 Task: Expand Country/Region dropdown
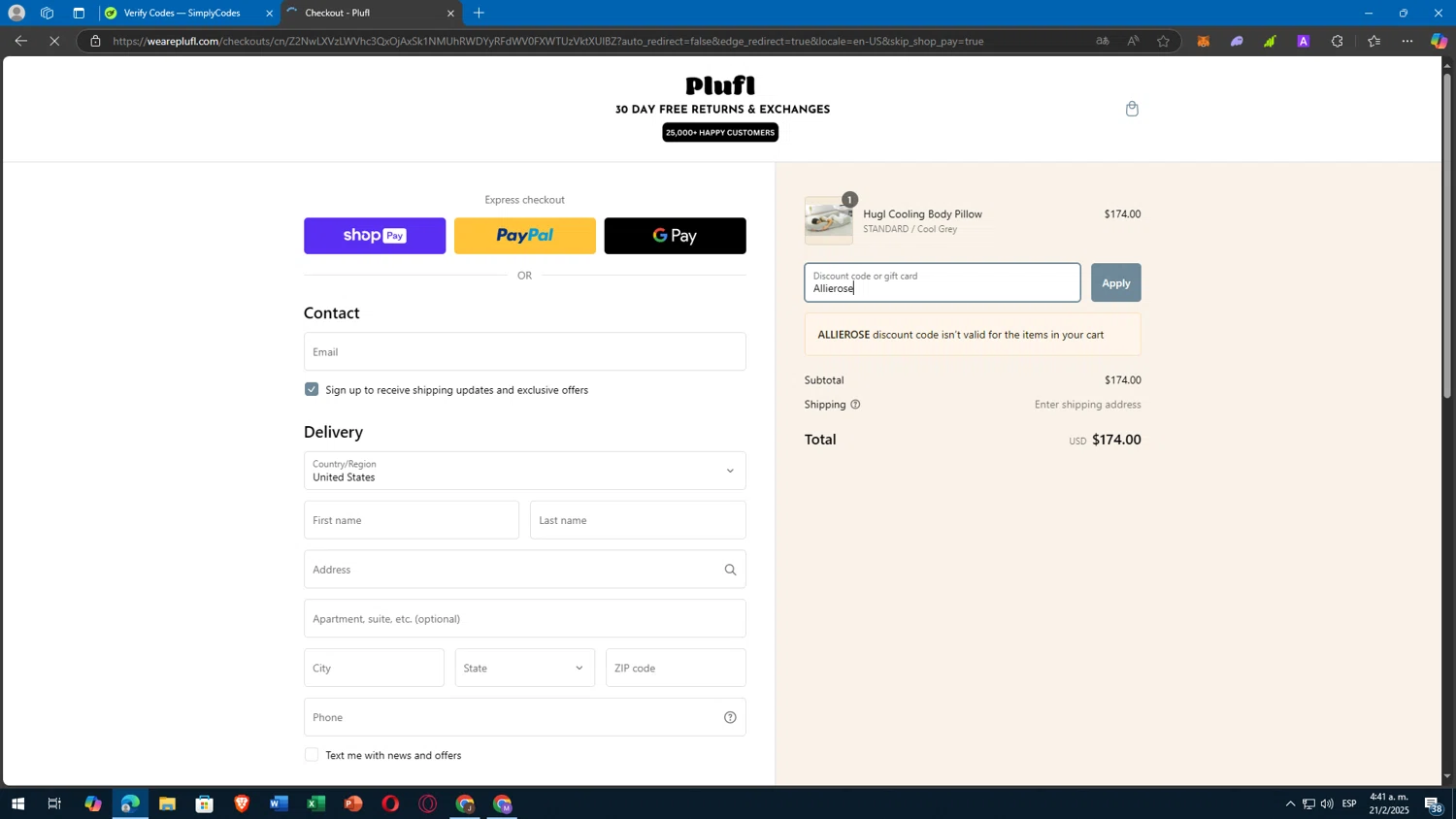pyautogui.click(x=525, y=471)
